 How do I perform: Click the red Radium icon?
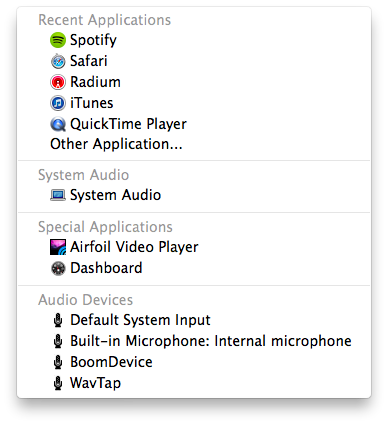58,82
